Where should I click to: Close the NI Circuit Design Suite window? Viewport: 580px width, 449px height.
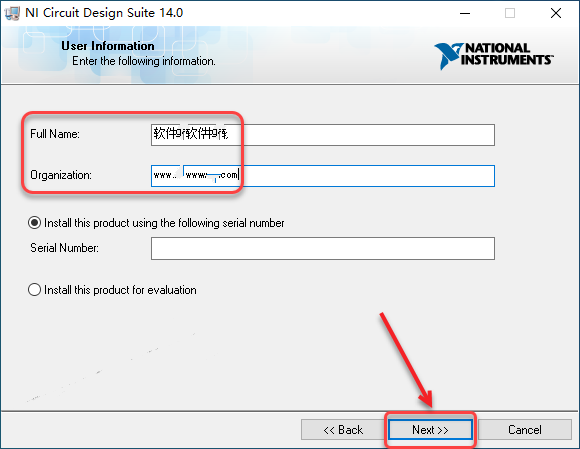pos(556,13)
